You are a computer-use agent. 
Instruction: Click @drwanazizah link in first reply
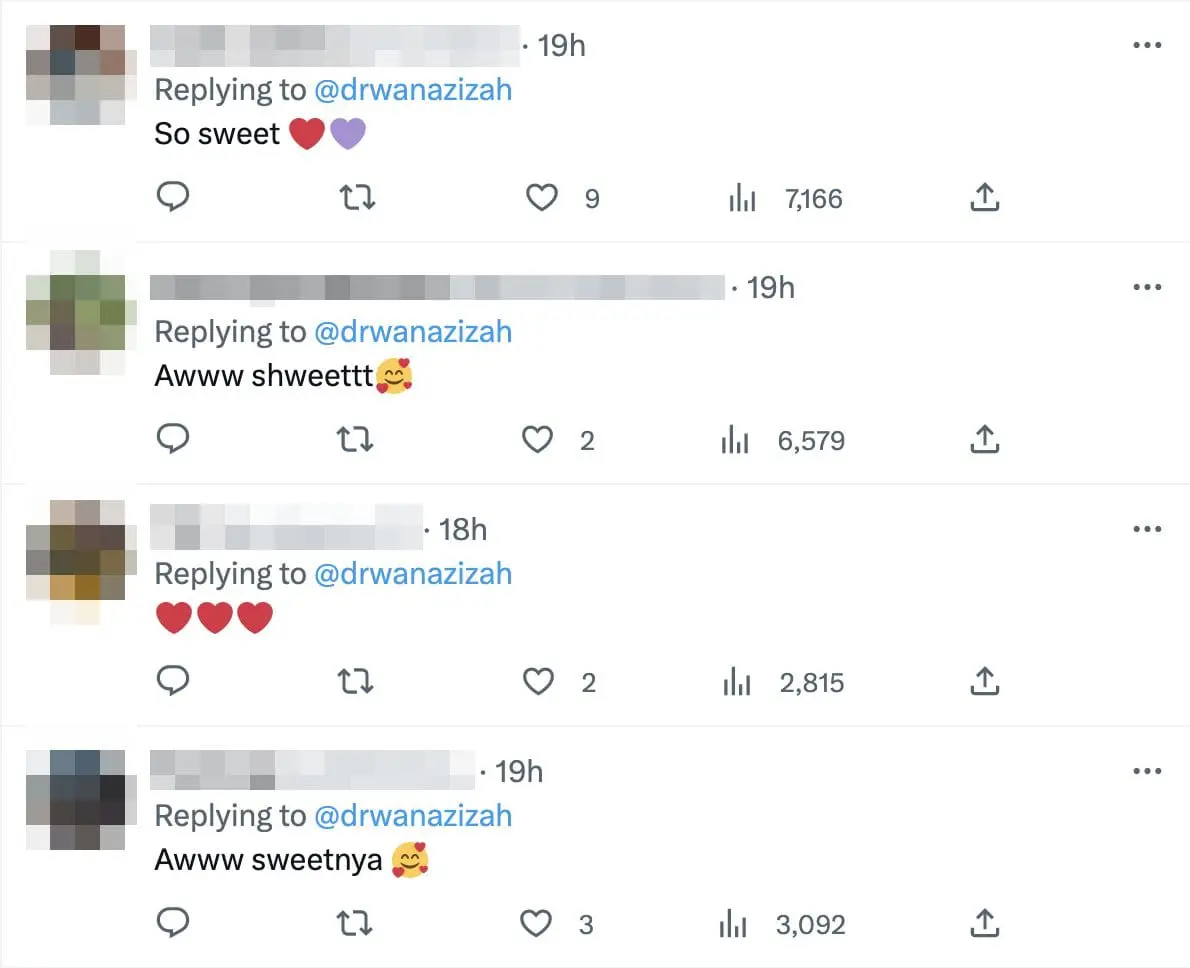click(413, 90)
